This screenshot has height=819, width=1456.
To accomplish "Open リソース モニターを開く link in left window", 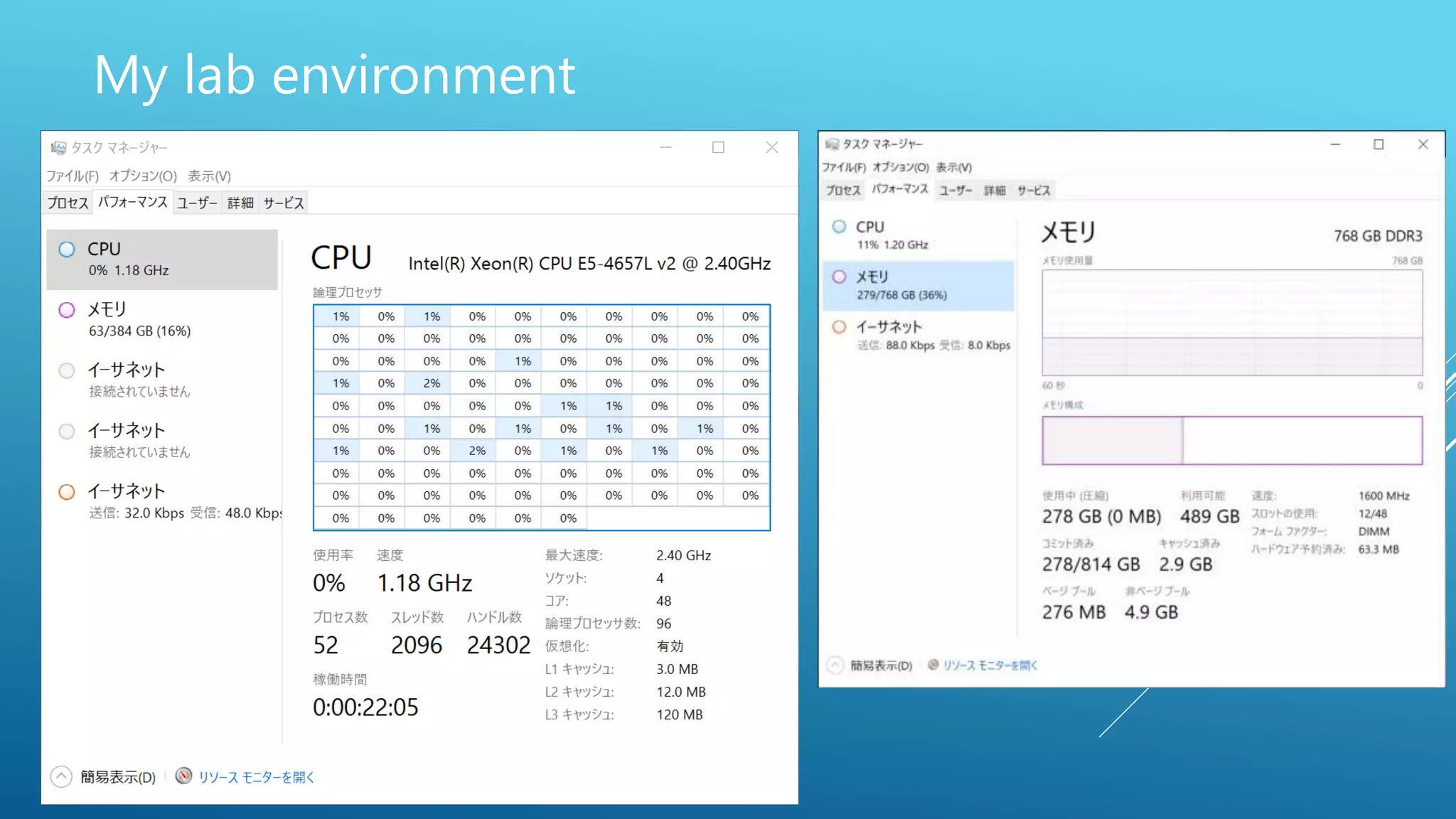I will click(x=256, y=777).
